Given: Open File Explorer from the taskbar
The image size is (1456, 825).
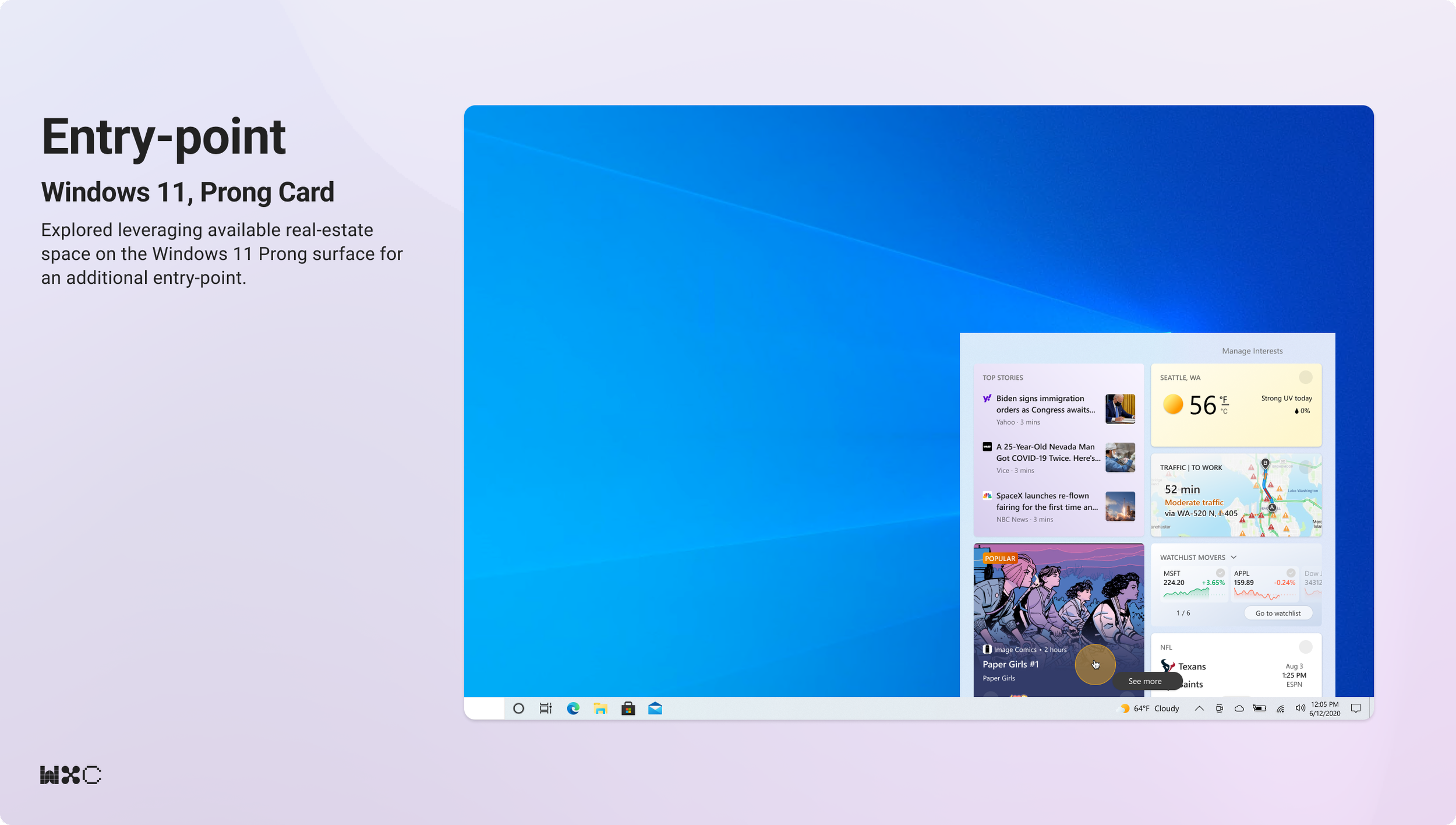Looking at the screenshot, I should coord(600,708).
